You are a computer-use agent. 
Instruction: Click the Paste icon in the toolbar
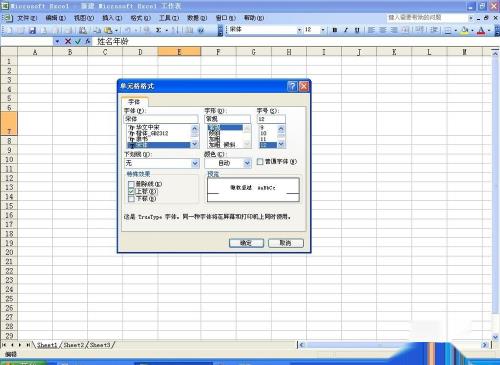point(108,30)
